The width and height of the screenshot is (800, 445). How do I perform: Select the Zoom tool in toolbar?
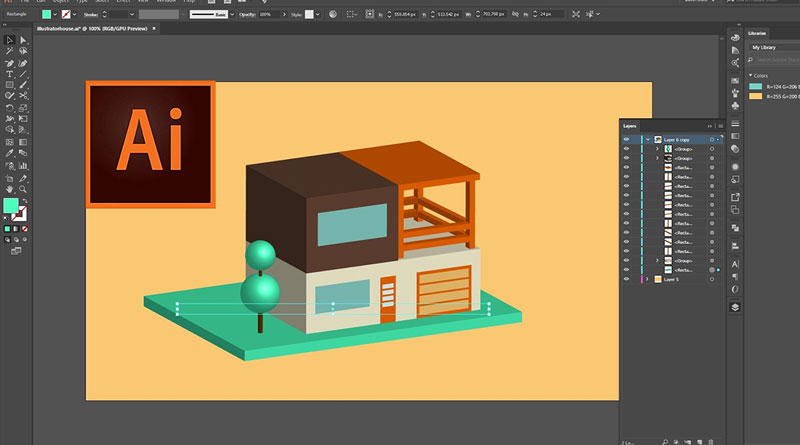pyautogui.click(x=23, y=187)
